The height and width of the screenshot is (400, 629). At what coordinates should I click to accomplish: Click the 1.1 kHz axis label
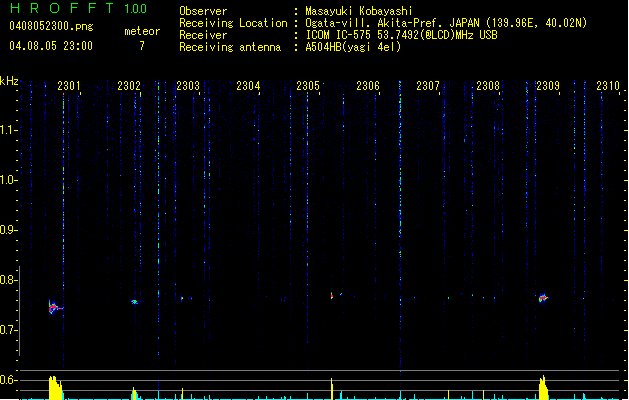coord(8,130)
